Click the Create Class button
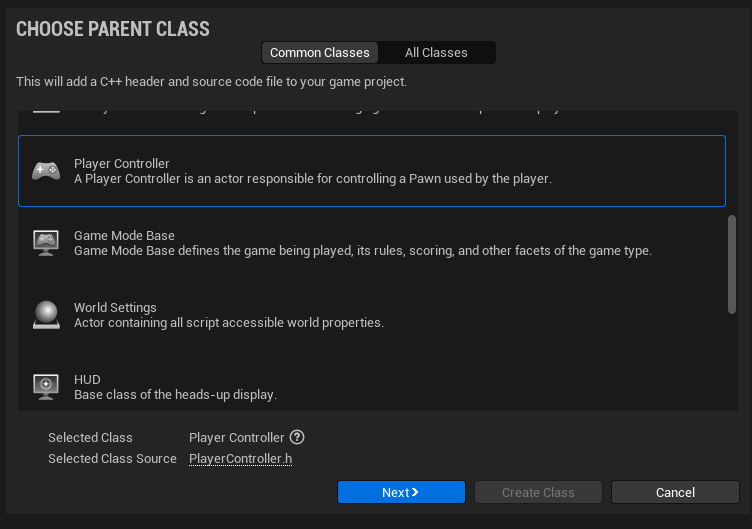 [x=538, y=492]
